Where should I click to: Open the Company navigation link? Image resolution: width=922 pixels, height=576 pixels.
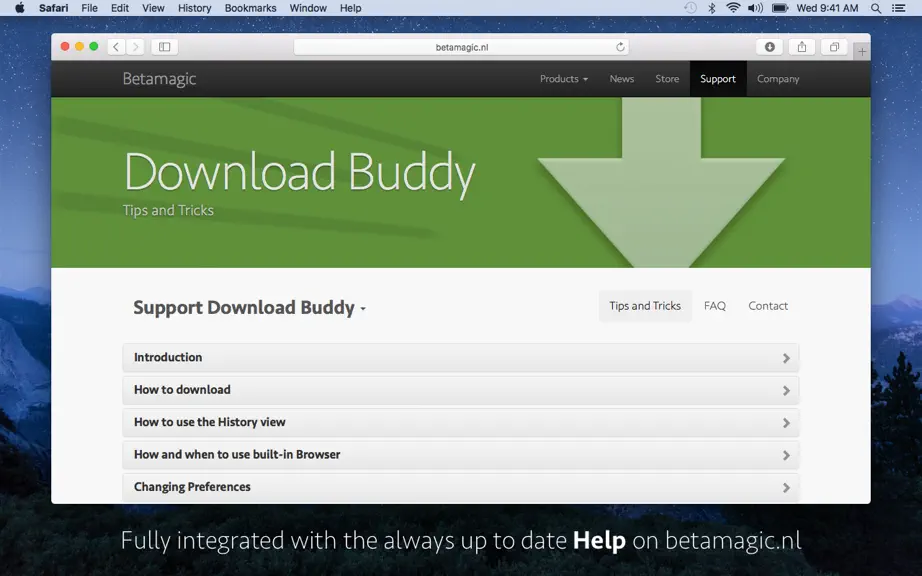[x=778, y=79]
